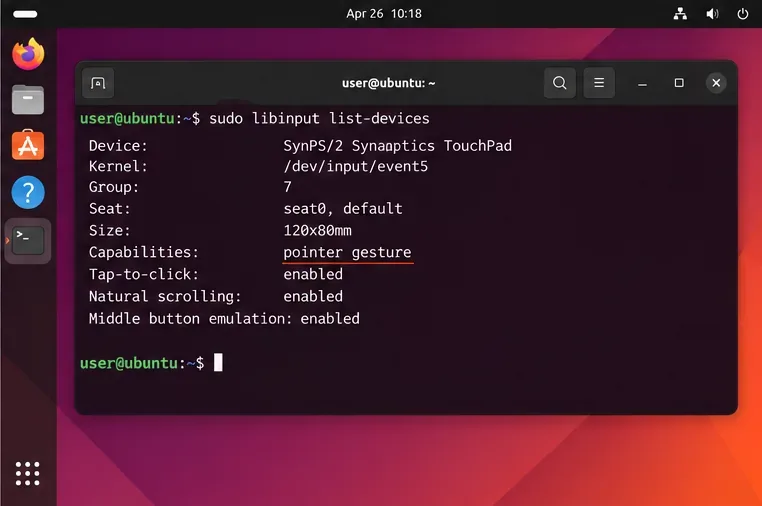The image size is (762, 506).
Task: Select the kernel path /dev/input/event5
Action: [x=356, y=166]
